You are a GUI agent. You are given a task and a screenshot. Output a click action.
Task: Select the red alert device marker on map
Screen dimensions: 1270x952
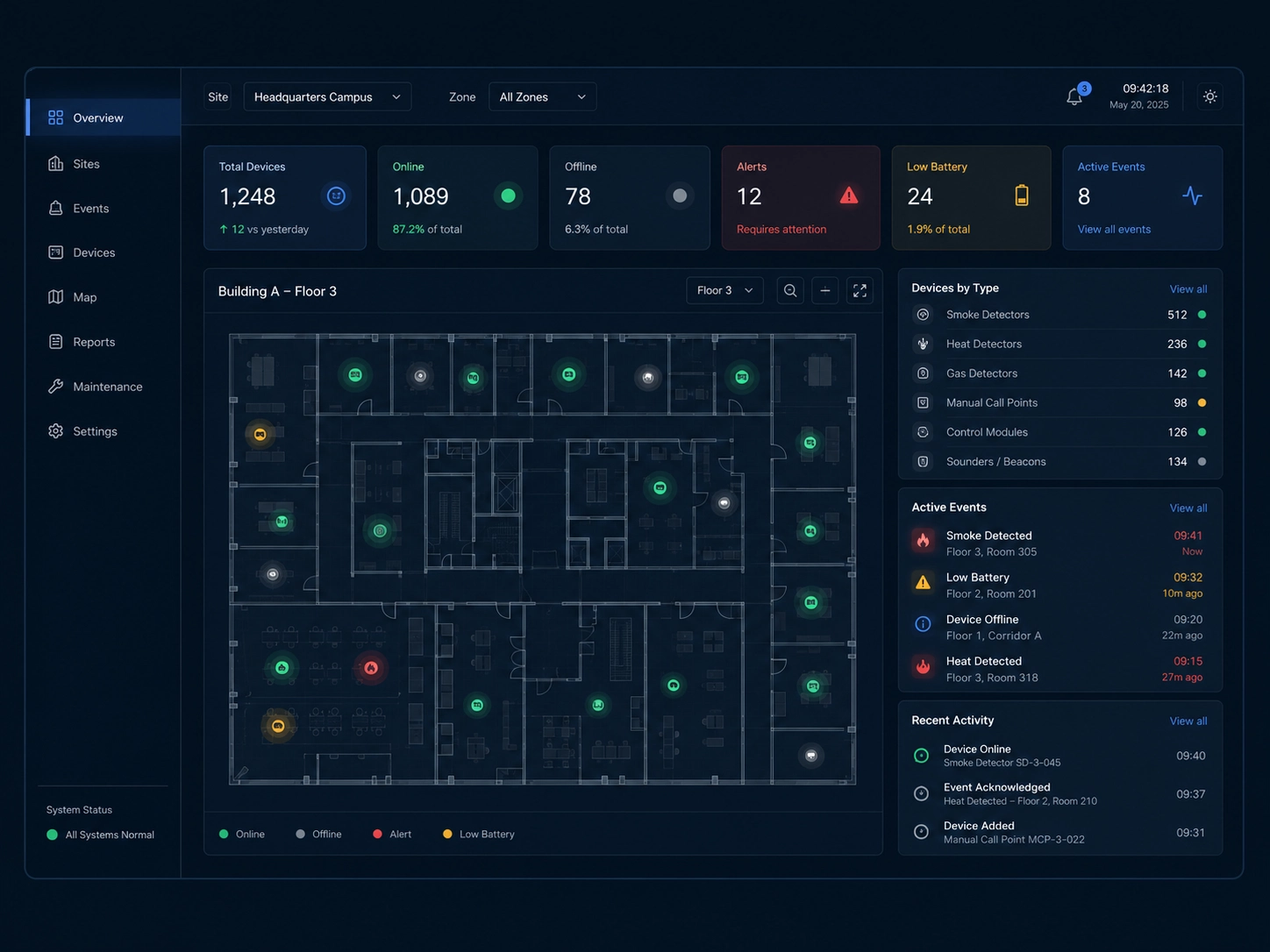coord(371,668)
